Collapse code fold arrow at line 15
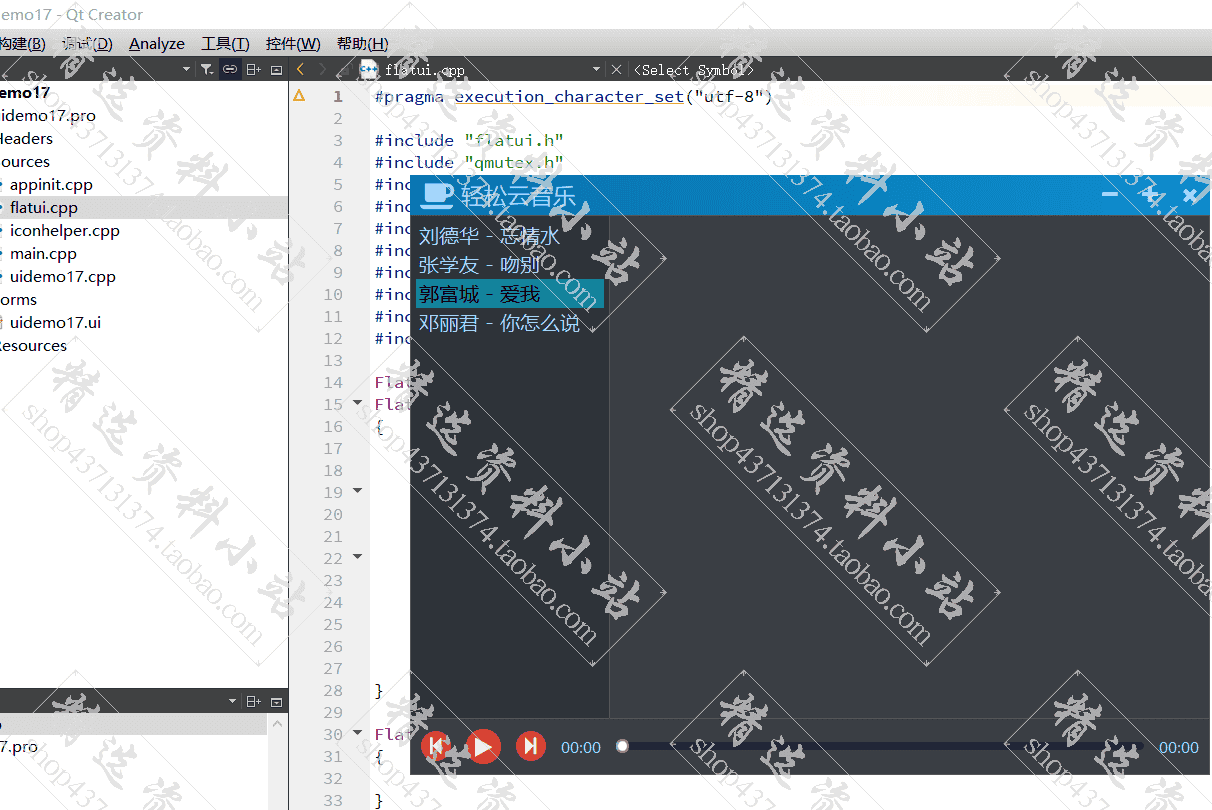1212x810 pixels. 358,403
